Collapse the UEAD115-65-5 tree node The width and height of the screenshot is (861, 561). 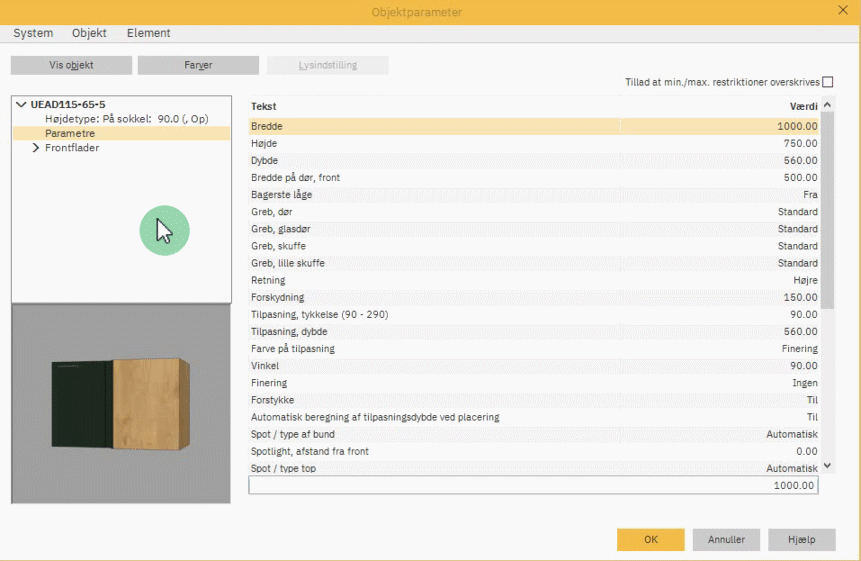tap(22, 104)
